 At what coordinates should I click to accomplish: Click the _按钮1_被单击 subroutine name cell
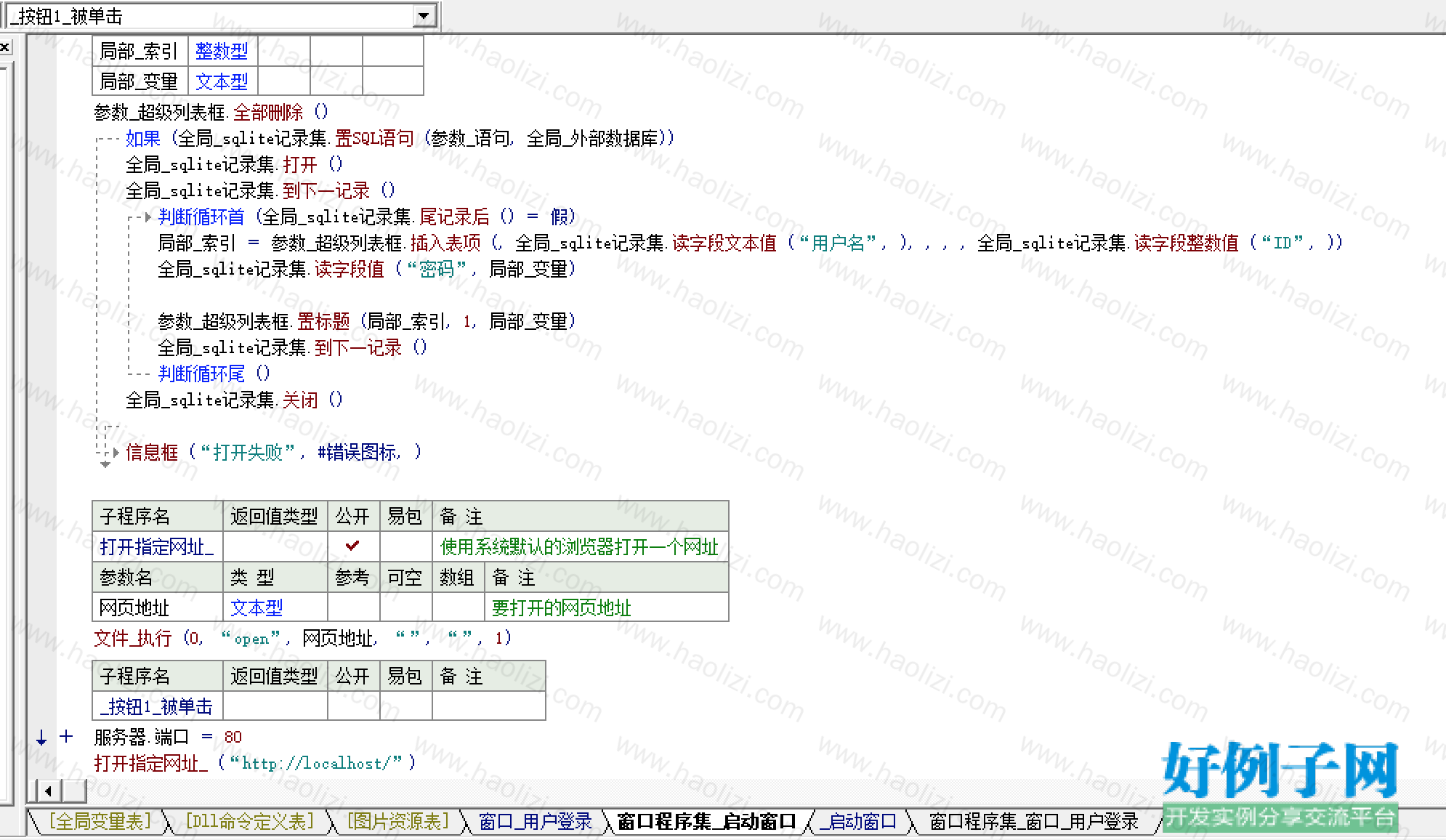(x=158, y=706)
